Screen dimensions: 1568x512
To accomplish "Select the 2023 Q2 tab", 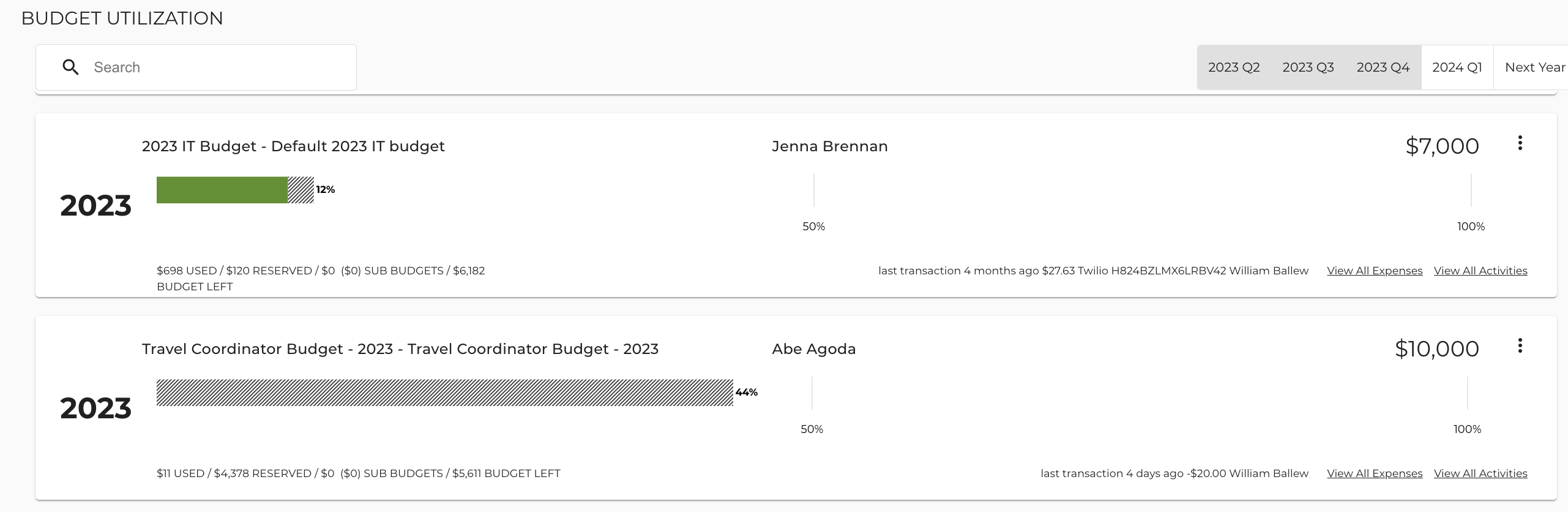I will click(x=1234, y=67).
